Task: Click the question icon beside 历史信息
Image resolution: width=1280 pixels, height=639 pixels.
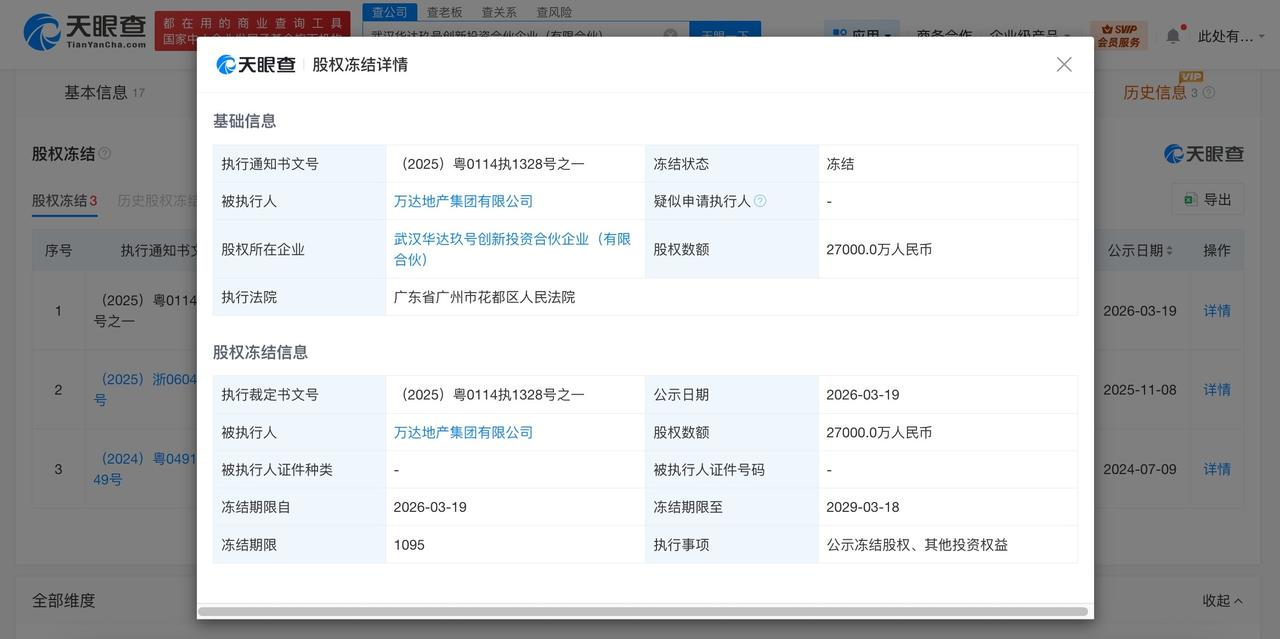Action: 1206,92
